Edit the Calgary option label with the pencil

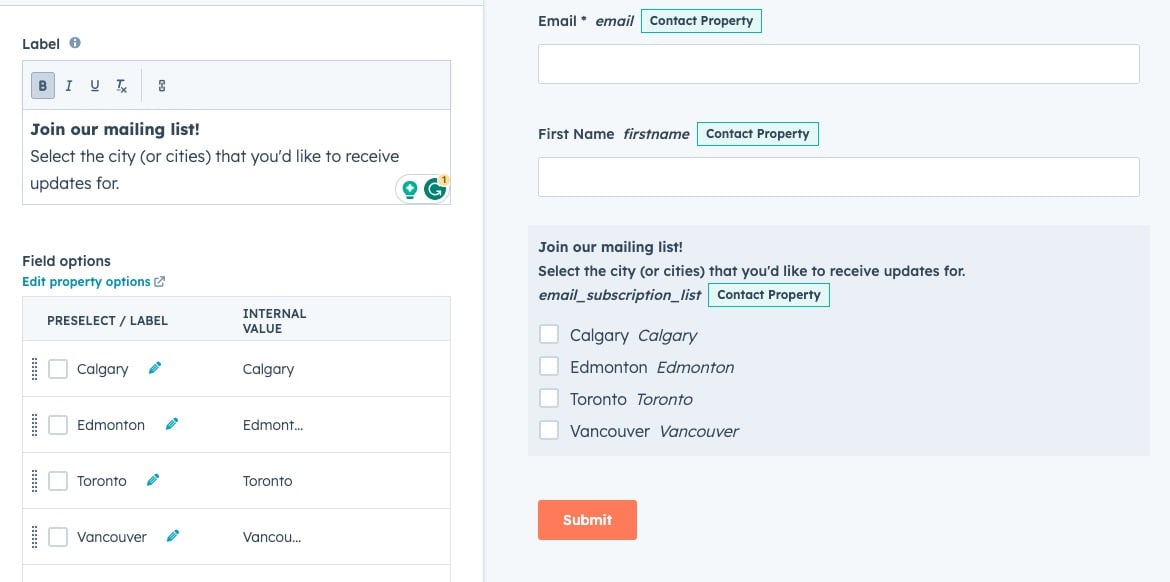pyautogui.click(x=154, y=368)
